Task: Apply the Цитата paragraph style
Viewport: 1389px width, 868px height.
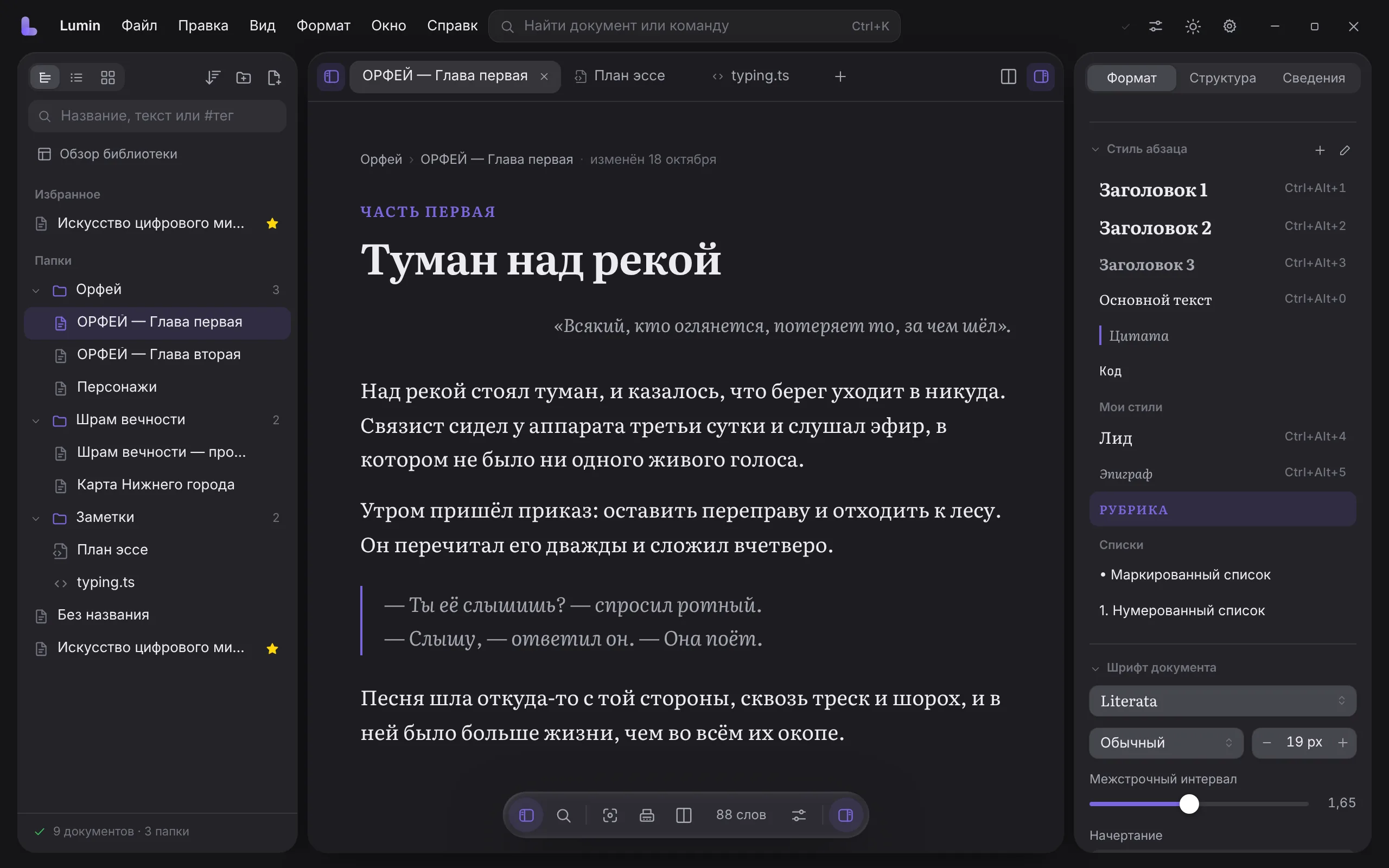Action: point(1222,335)
